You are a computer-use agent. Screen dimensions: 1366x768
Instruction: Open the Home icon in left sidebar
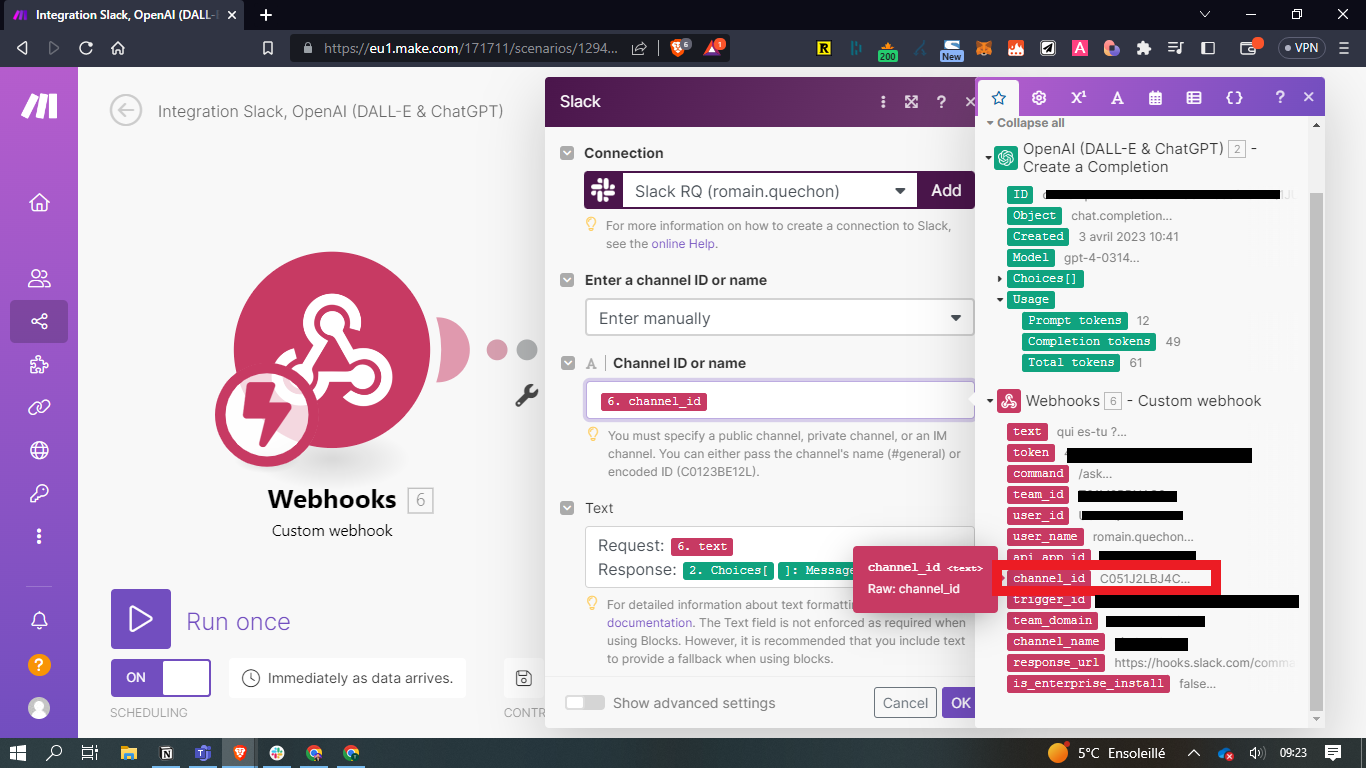pos(39,203)
